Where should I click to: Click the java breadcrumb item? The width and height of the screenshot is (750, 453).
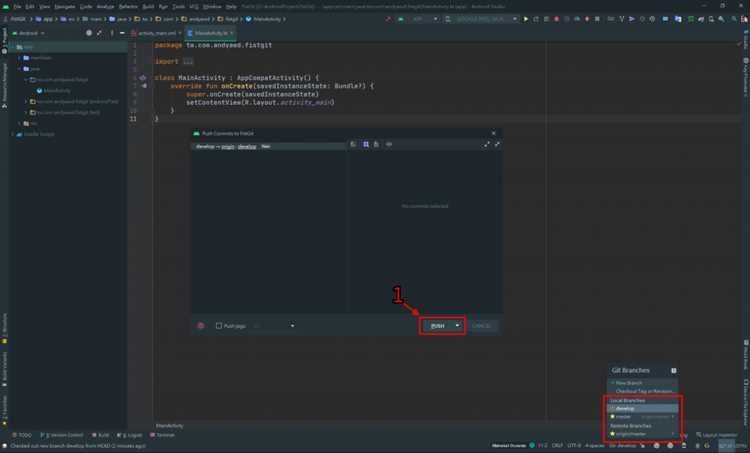(x=118, y=19)
